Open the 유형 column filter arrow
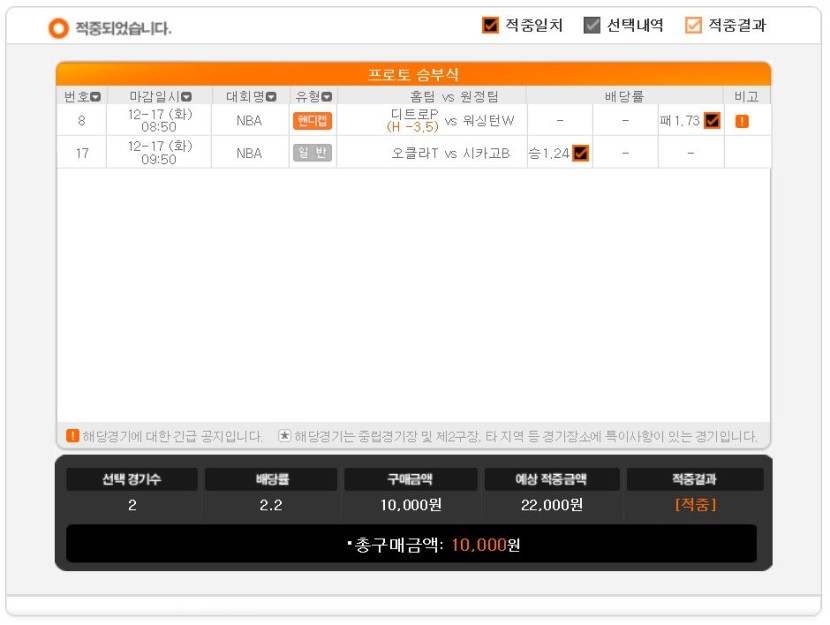The image size is (830, 625). [x=327, y=97]
